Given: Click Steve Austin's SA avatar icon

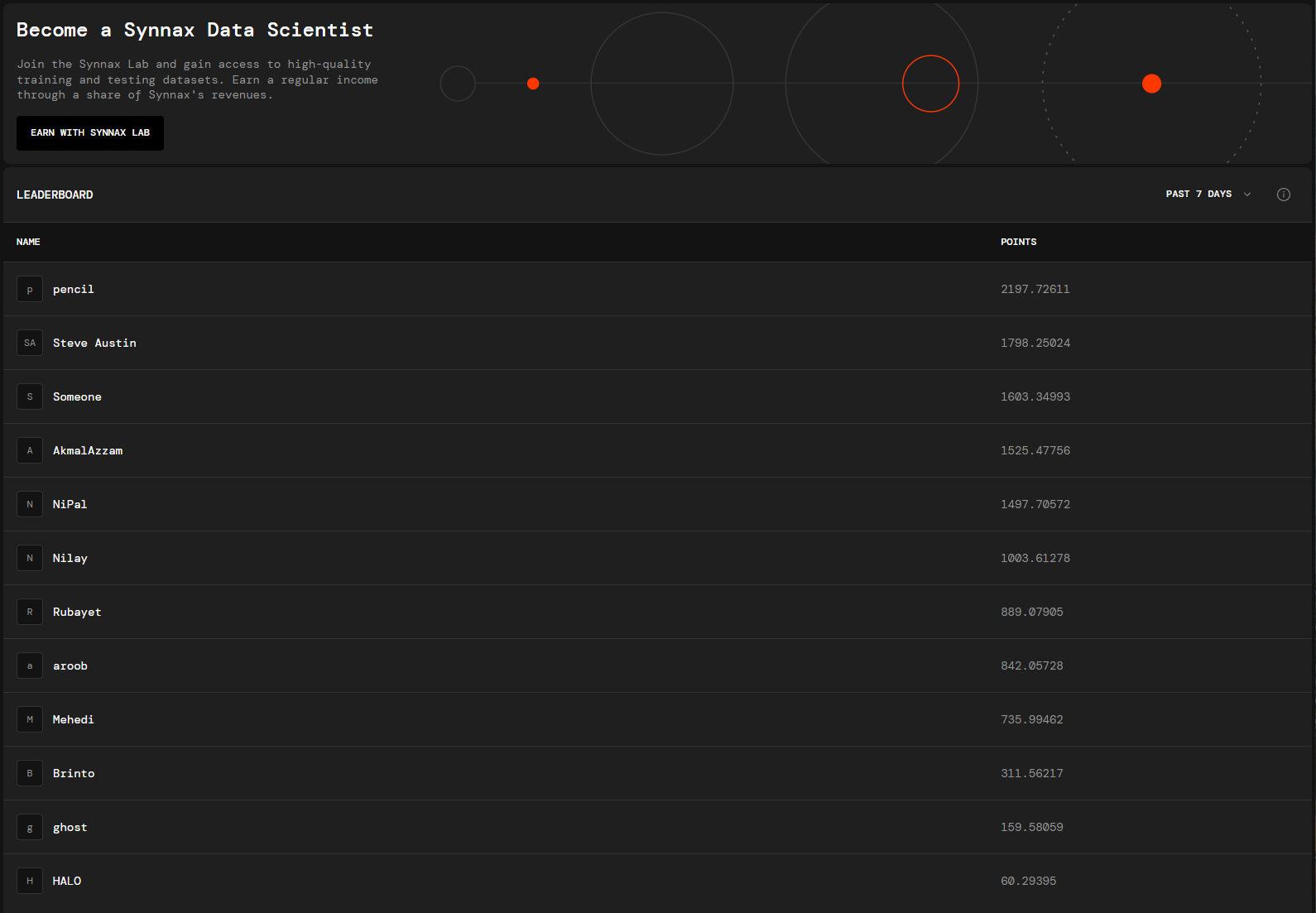Looking at the screenshot, I should pos(30,343).
